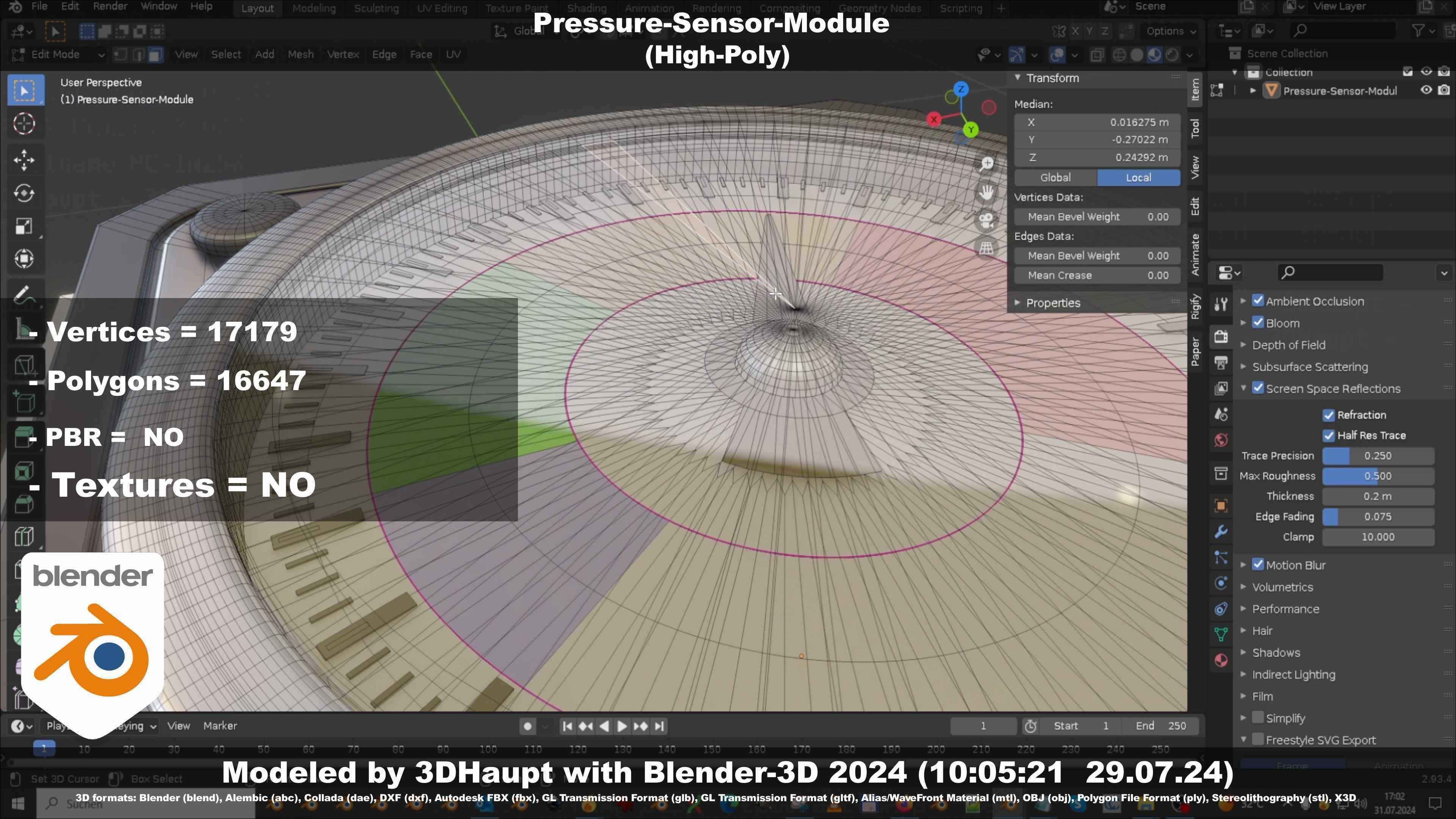This screenshot has height=819, width=1456.
Task: Toggle X-ray display icon
Action: [1097, 55]
